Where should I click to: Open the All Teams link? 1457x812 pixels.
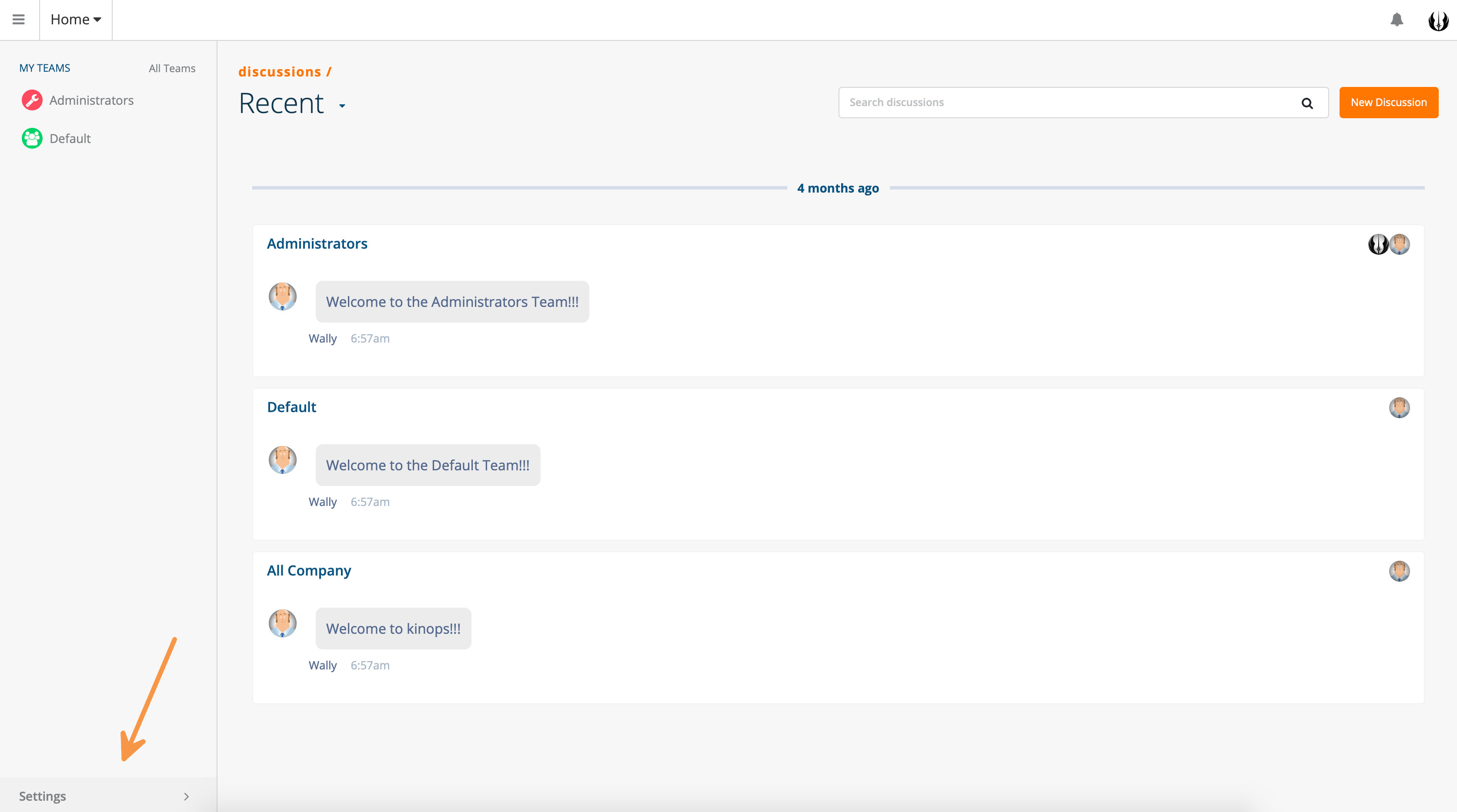point(172,68)
